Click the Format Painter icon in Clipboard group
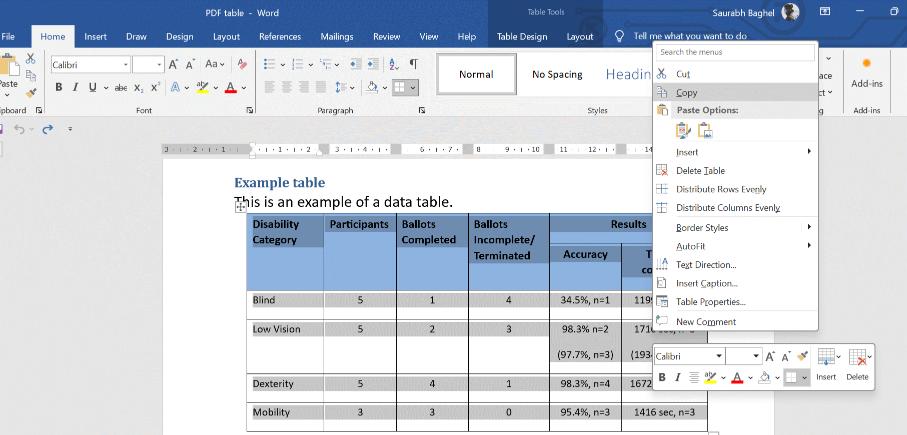This screenshot has height=435, width=907. click(31, 93)
